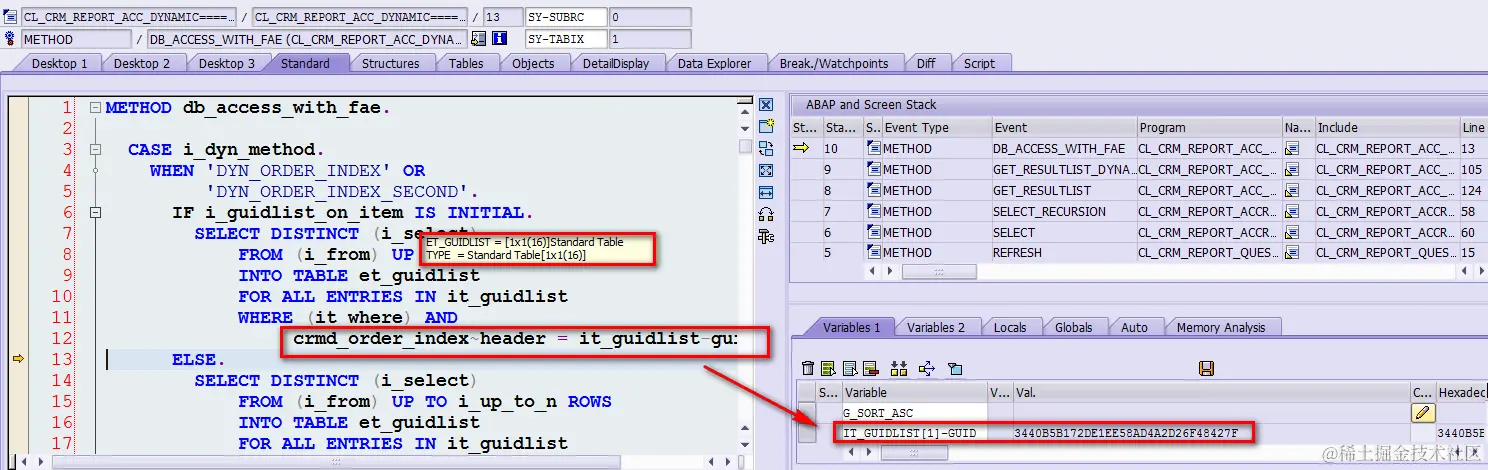Switch to the Desktop 2 tab
Image resolution: width=1488 pixels, height=470 pixels.
[142, 63]
